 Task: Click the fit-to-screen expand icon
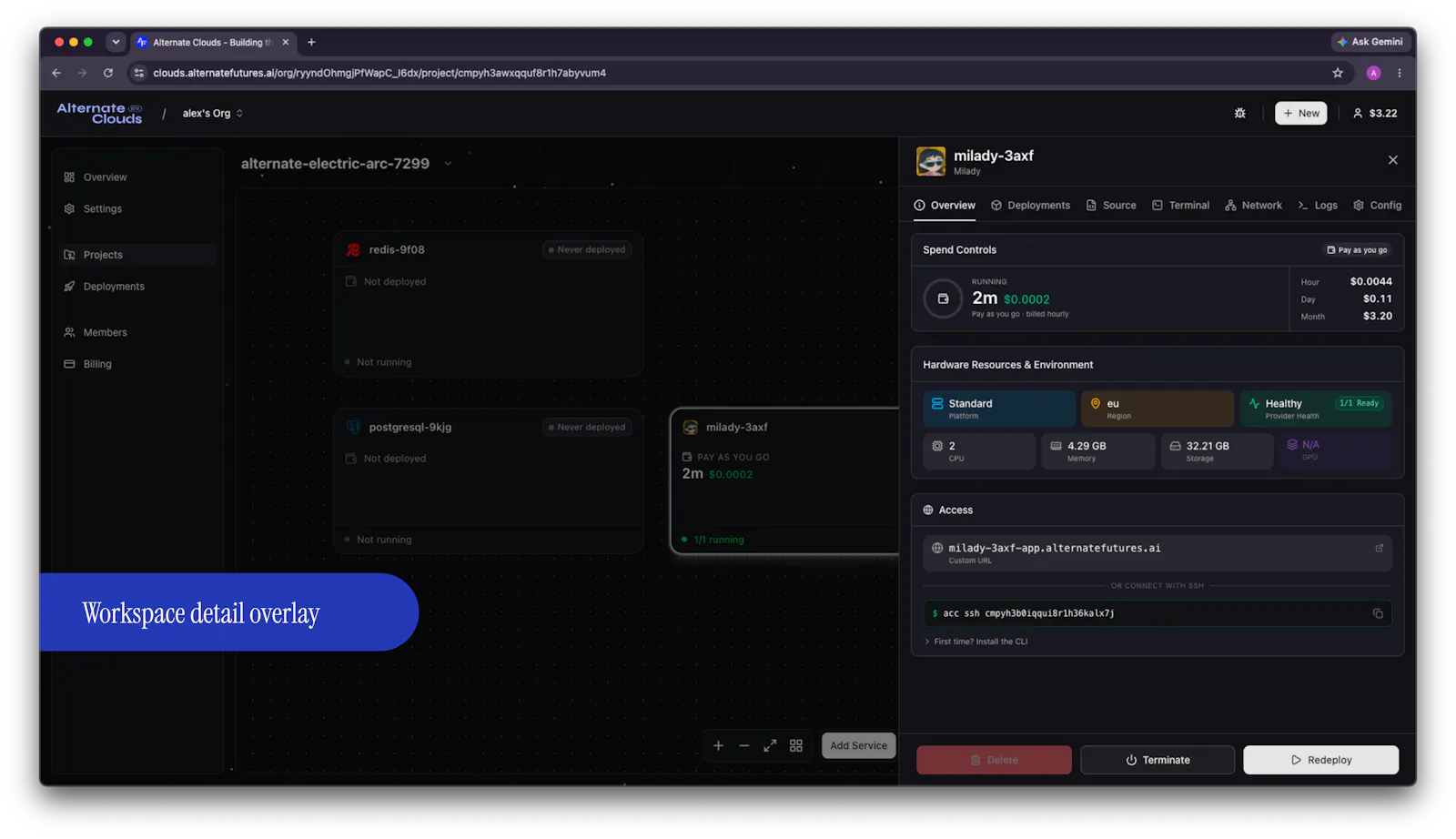770,745
